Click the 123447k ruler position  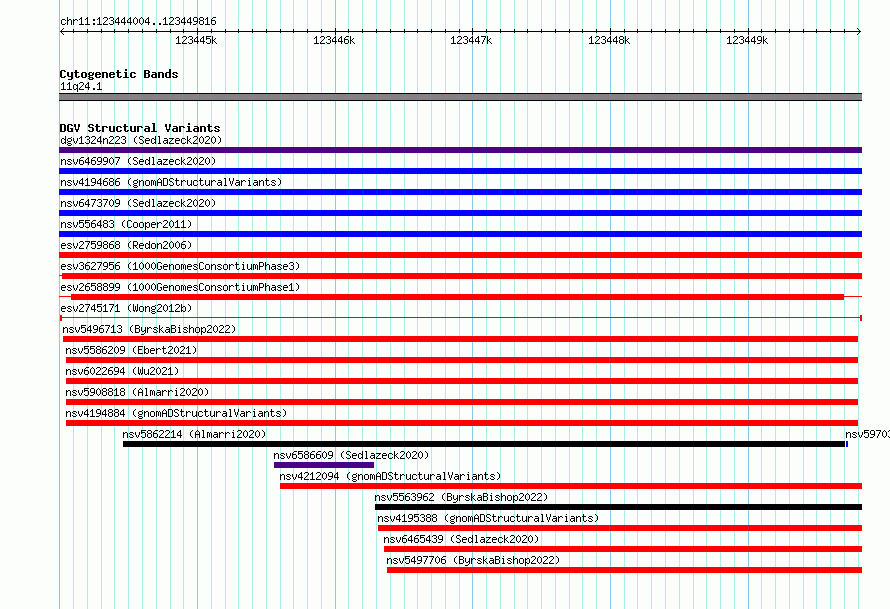click(471, 40)
